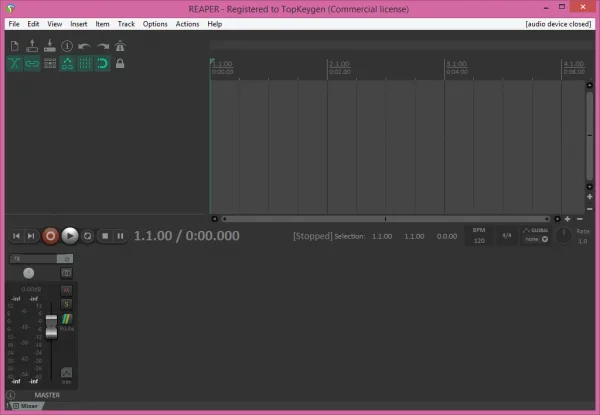Undo the last action

coord(84,46)
